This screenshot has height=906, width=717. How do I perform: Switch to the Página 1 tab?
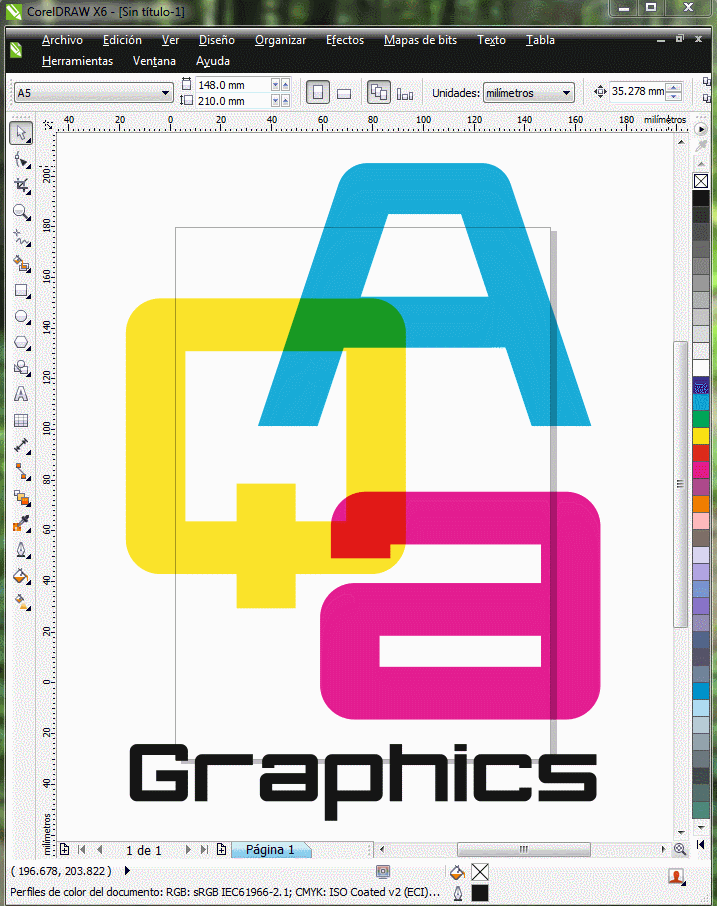click(270, 849)
